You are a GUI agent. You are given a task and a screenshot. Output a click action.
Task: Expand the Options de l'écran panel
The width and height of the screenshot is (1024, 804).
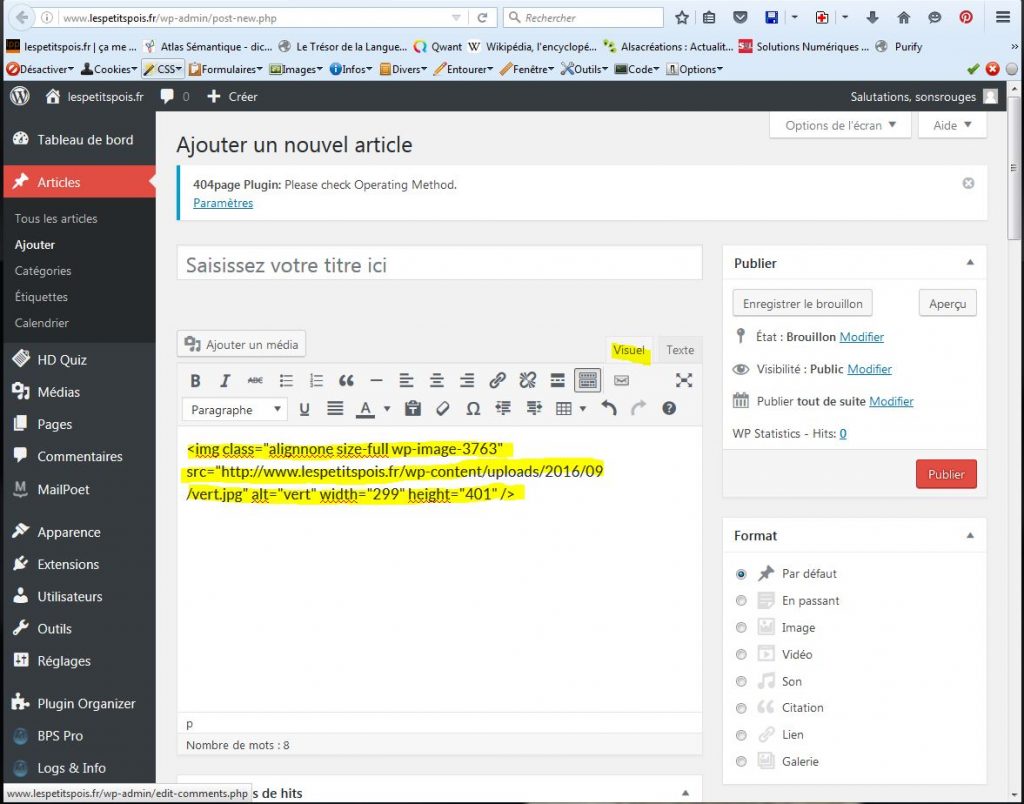click(x=840, y=126)
